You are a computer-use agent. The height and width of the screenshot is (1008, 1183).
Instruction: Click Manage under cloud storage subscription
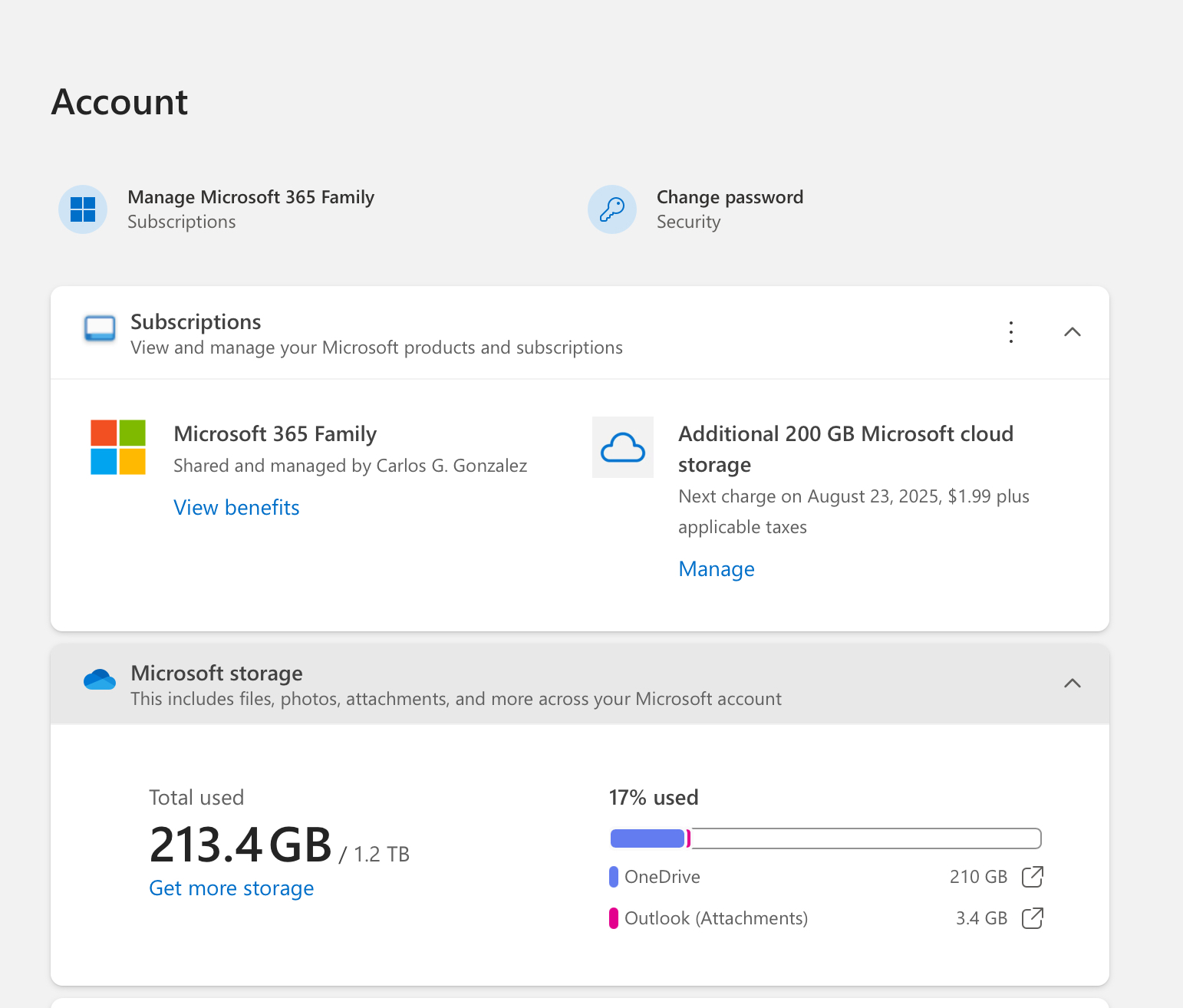click(717, 569)
